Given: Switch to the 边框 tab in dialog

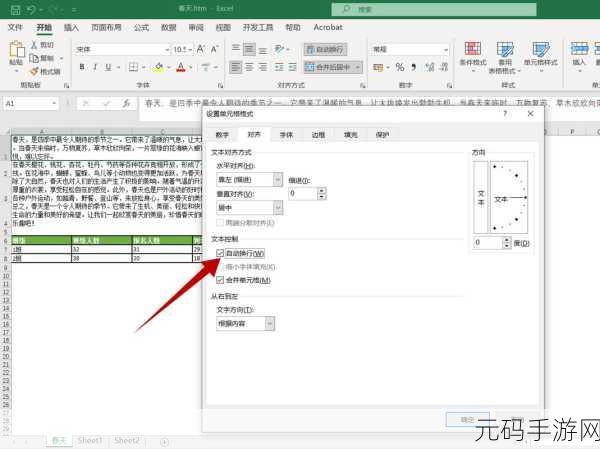Looking at the screenshot, I should click(318, 134).
